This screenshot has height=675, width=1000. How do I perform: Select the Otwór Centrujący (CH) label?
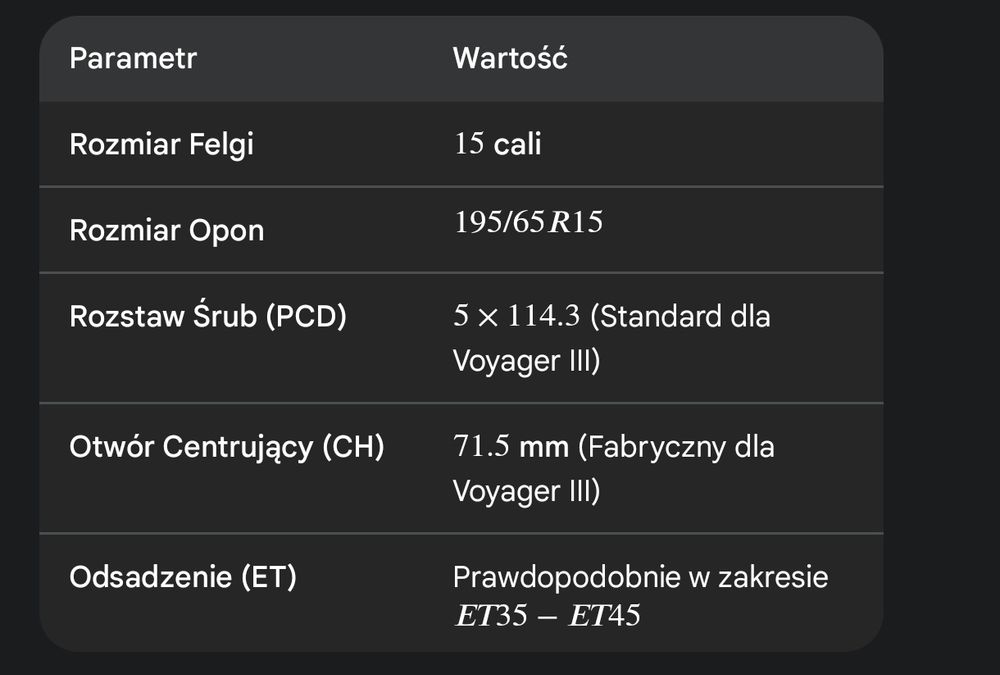(x=227, y=447)
